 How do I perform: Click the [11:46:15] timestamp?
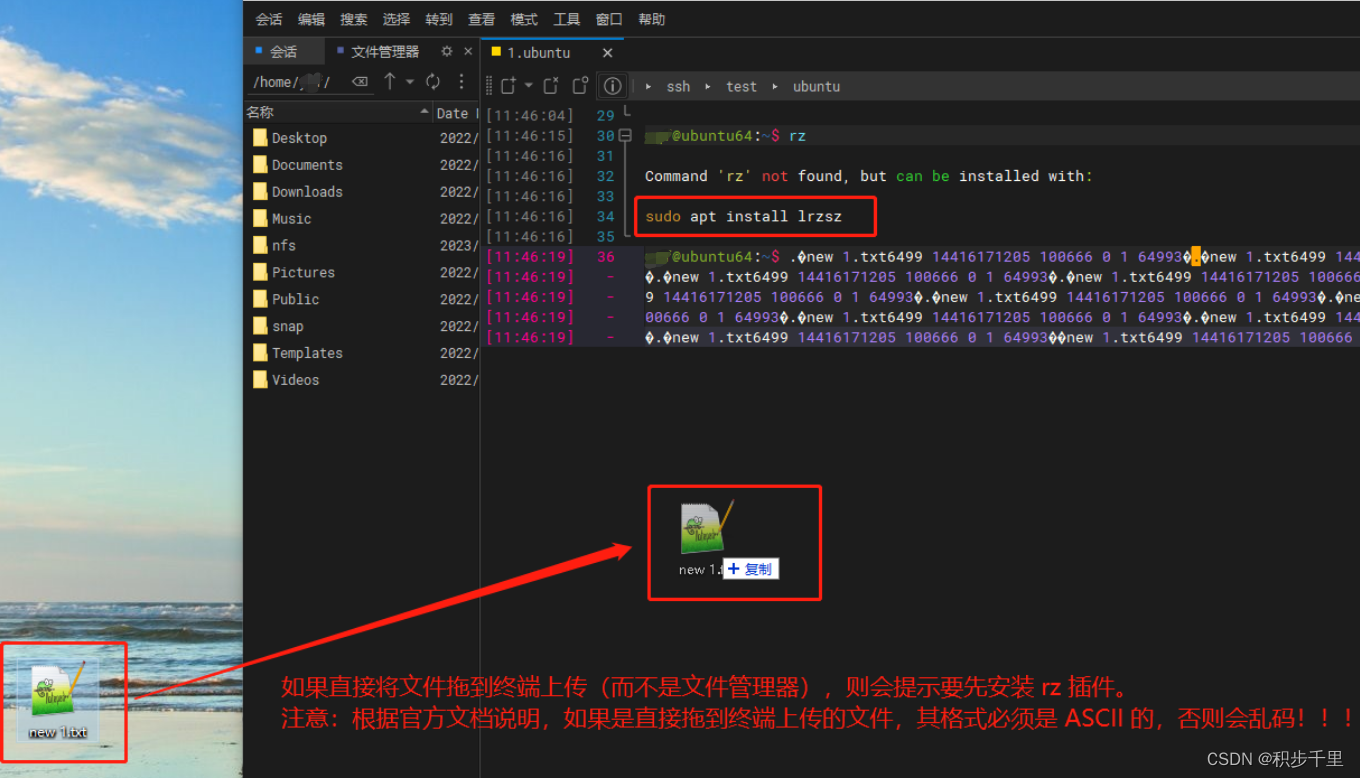click(529, 136)
